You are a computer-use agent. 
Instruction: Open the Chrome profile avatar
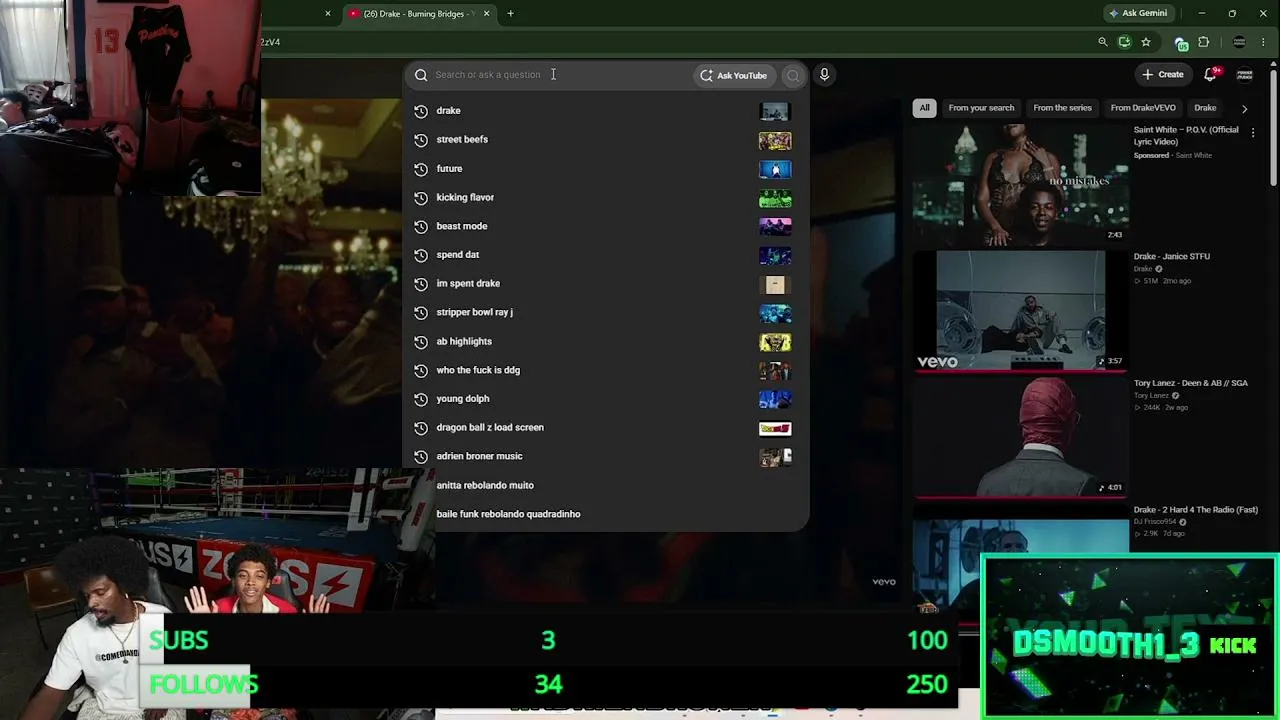(x=1239, y=42)
